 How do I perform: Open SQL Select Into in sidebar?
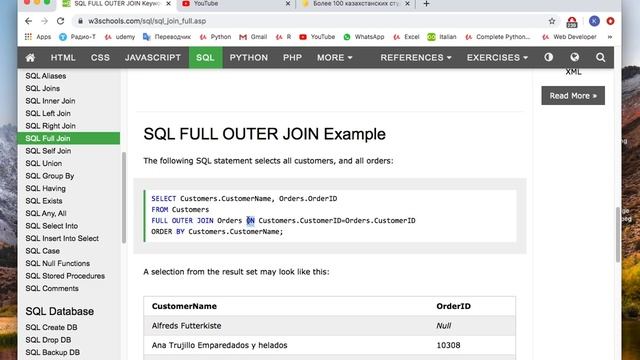[x=51, y=226]
